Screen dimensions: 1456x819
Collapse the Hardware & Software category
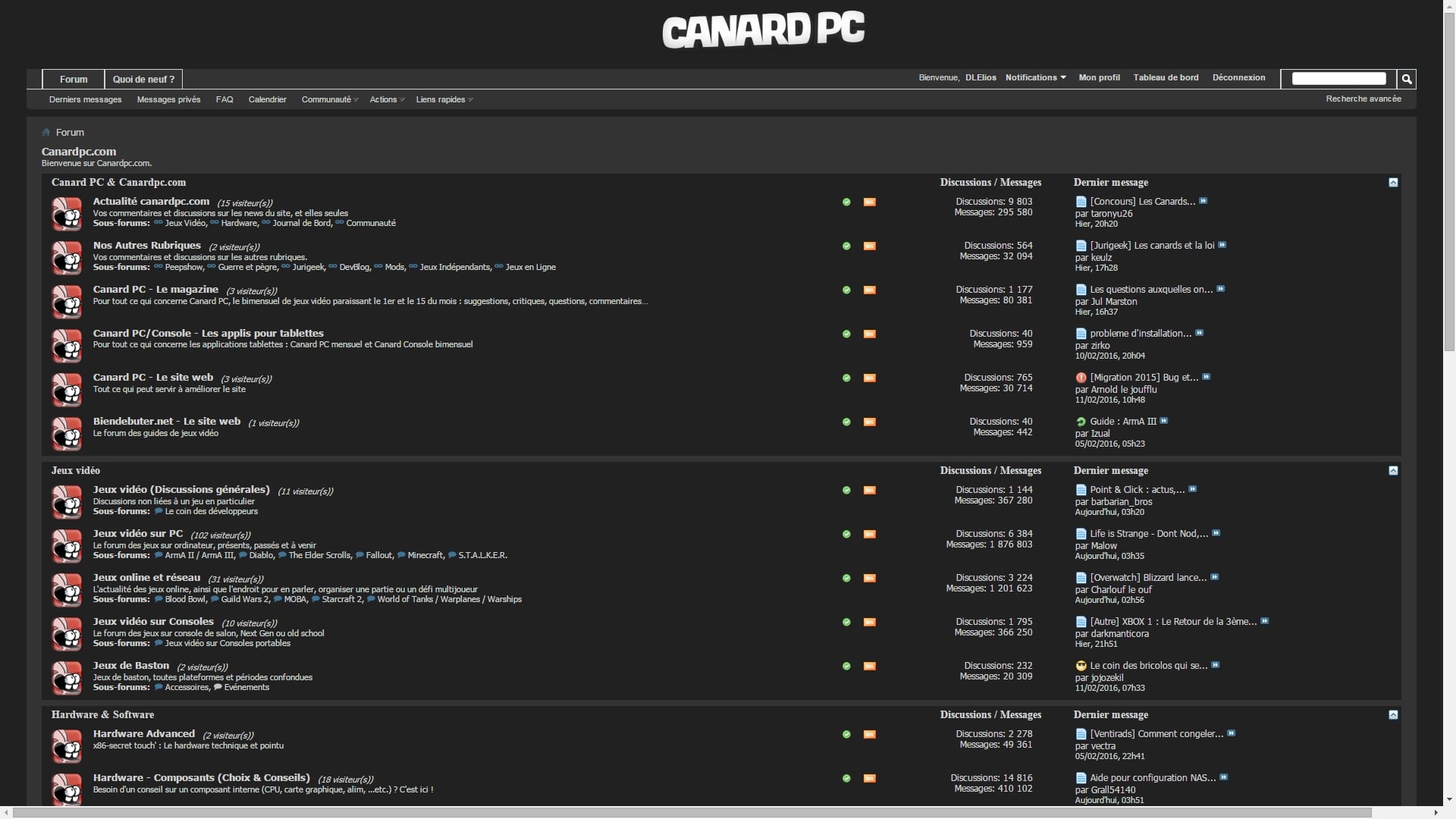(1393, 715)
